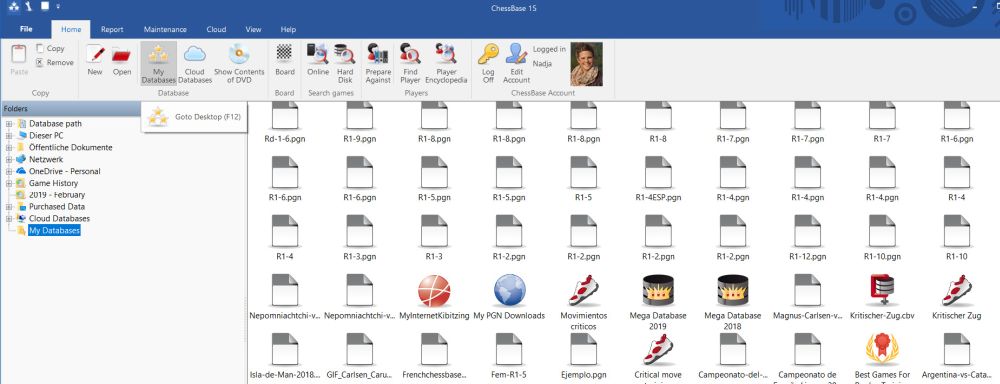Screen dimensions: 1000x384
Task: Select the MyInternetKibitzing database icon
Action: point(434,290)
